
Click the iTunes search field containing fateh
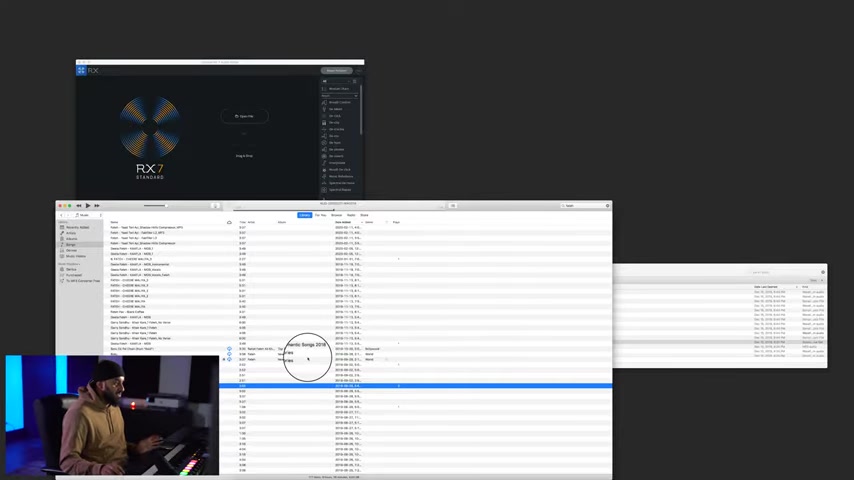[x=585, y=205]
